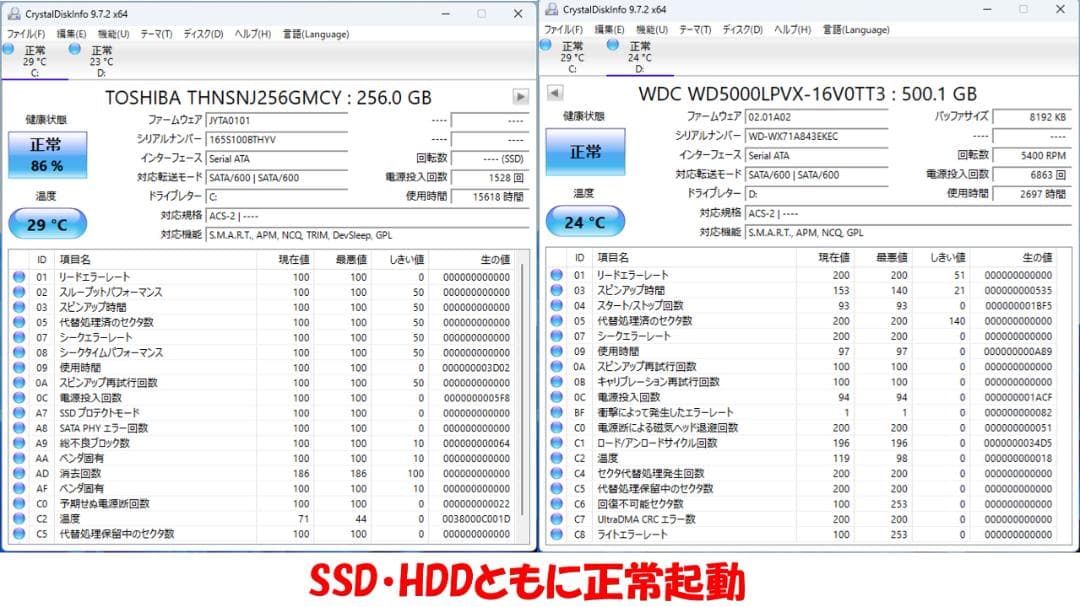The width and height of the screenshot is (1080, 607).
Task: Select drive D: tab in right window
Action: (x=639, y=57)
